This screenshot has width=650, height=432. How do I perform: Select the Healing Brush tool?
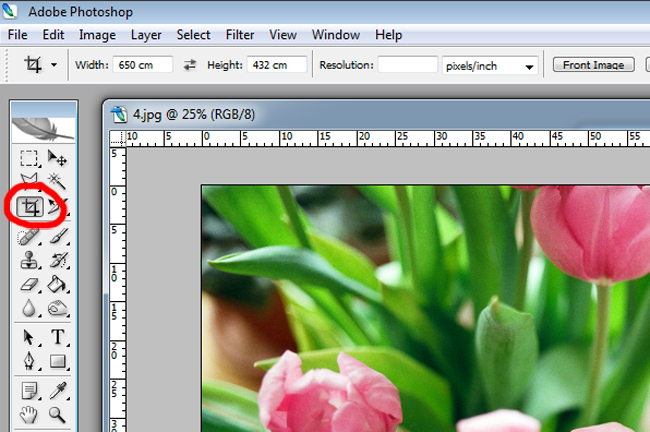(30, 235)
